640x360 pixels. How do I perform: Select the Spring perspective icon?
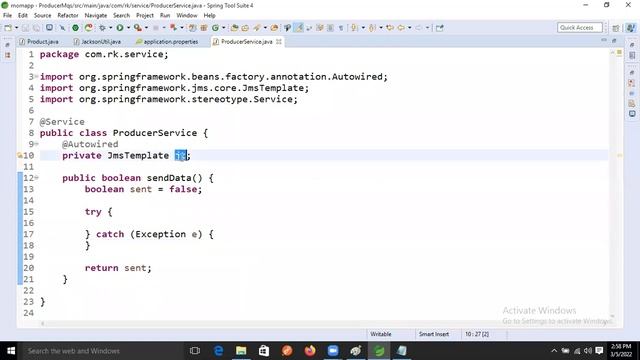point(631,28)
